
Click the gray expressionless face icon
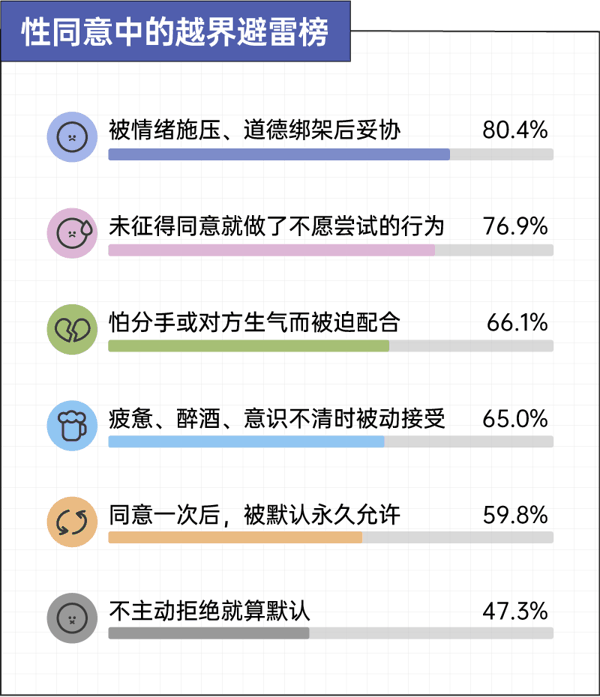pos(72,618)
